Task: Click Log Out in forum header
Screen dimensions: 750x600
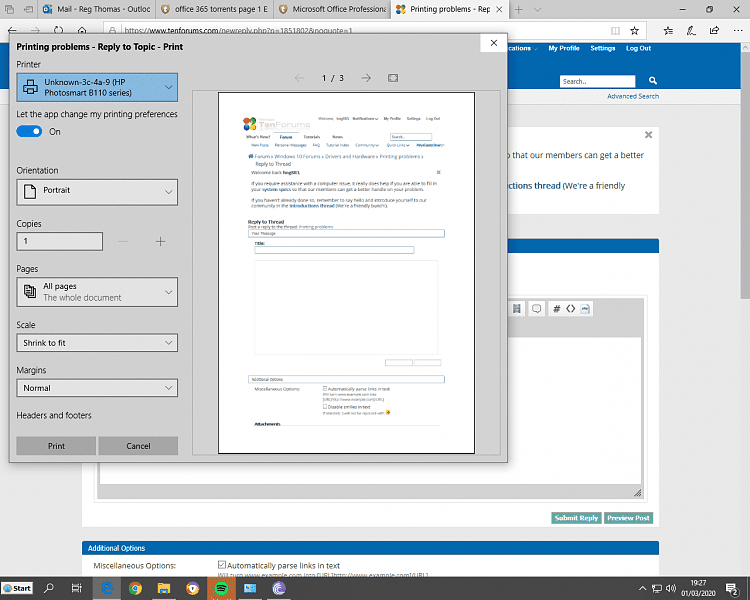Action: [638, 48]
